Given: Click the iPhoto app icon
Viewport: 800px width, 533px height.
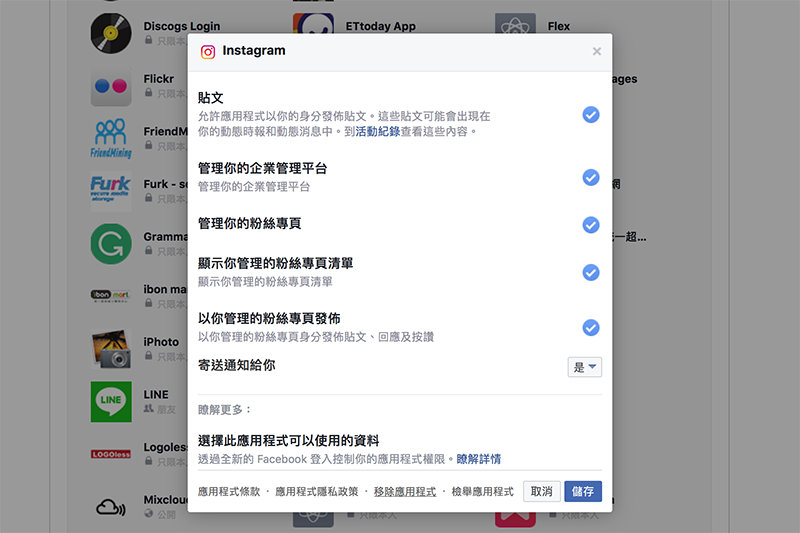Looking at the screenshot, I should (x=110, y=349).
